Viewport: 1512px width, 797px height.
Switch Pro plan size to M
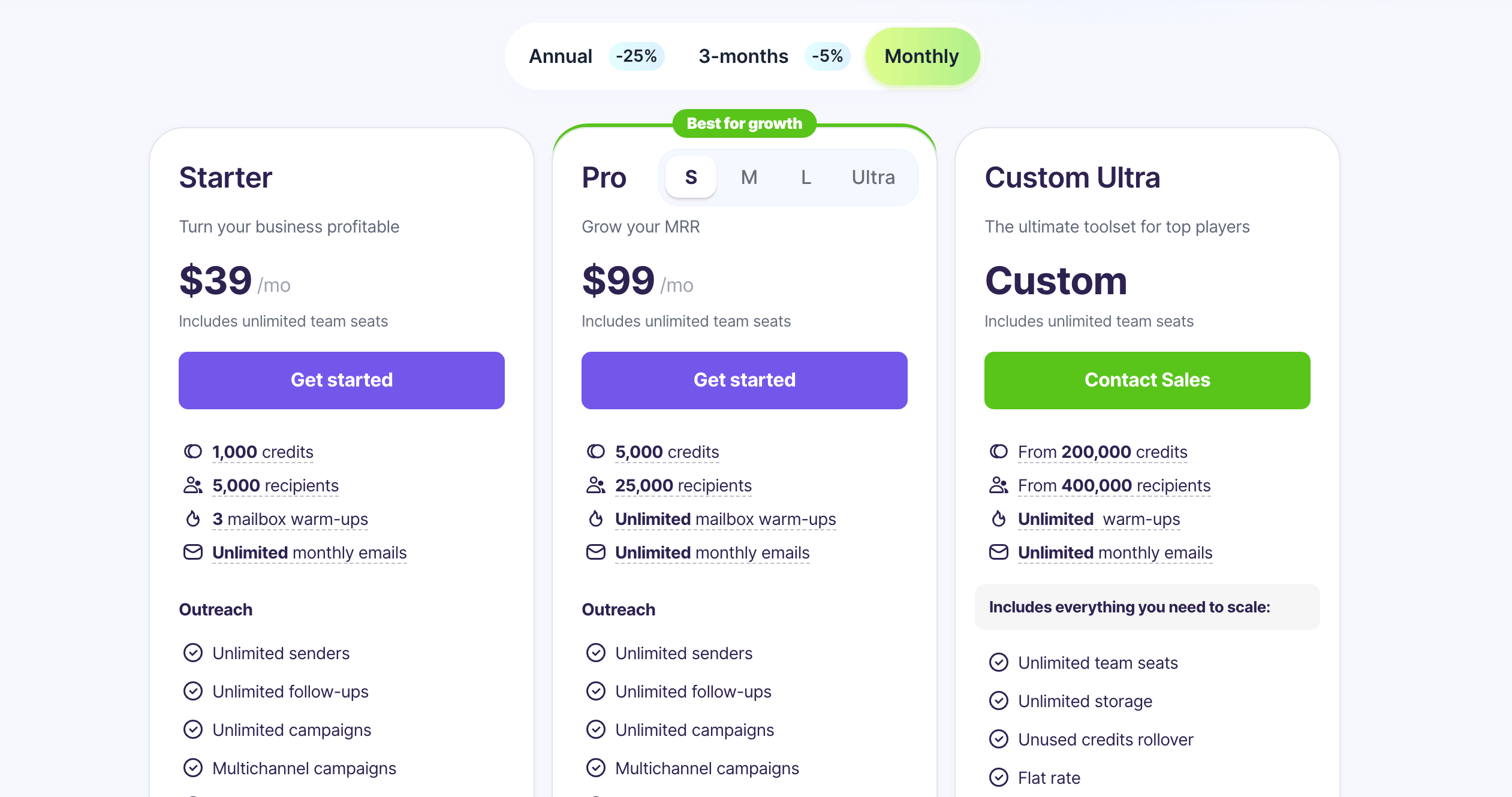749,177
